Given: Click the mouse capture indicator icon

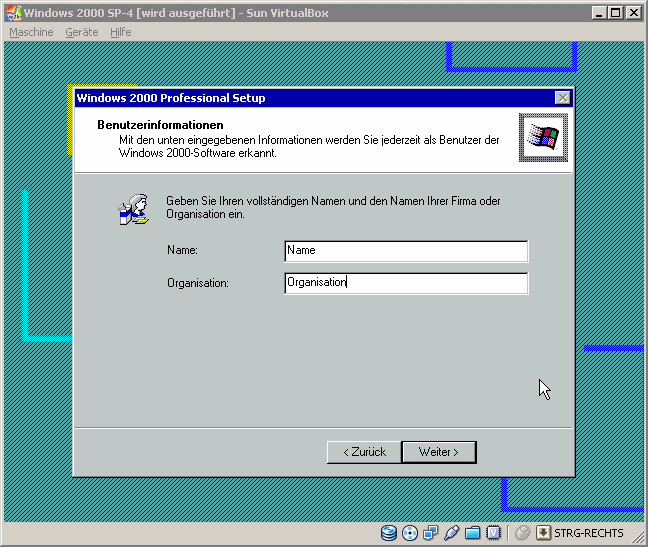Looking at the screenshot, I should pyautogui.click(x=523, y=533).
